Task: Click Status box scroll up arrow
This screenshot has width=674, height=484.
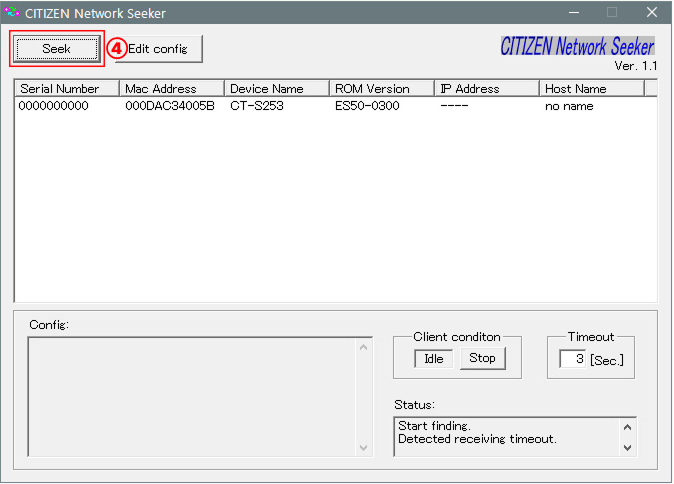Action: pyautogui.click(x=627, y=427)
